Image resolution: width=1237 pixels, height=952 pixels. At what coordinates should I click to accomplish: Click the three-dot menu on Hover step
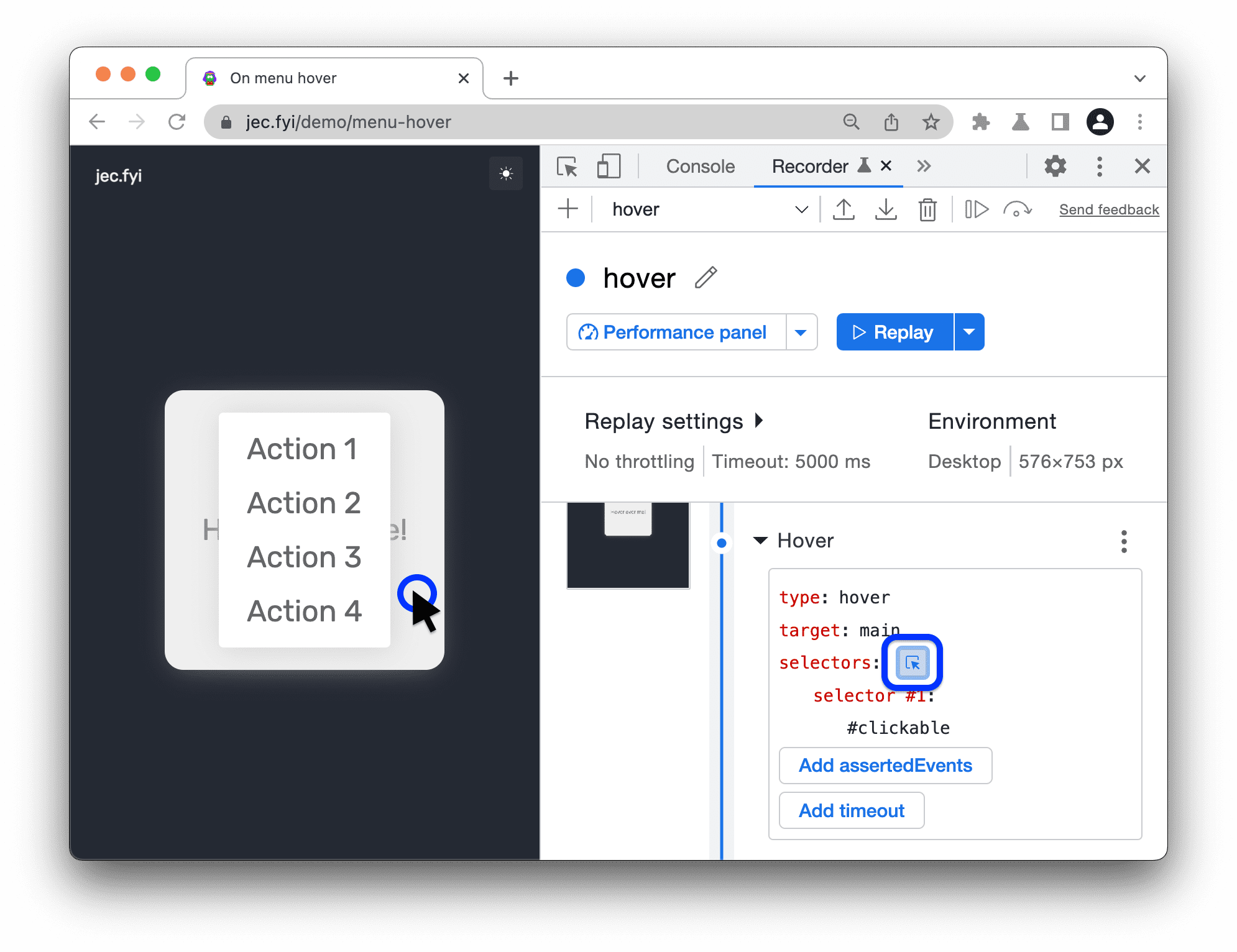click(1123, 540)
